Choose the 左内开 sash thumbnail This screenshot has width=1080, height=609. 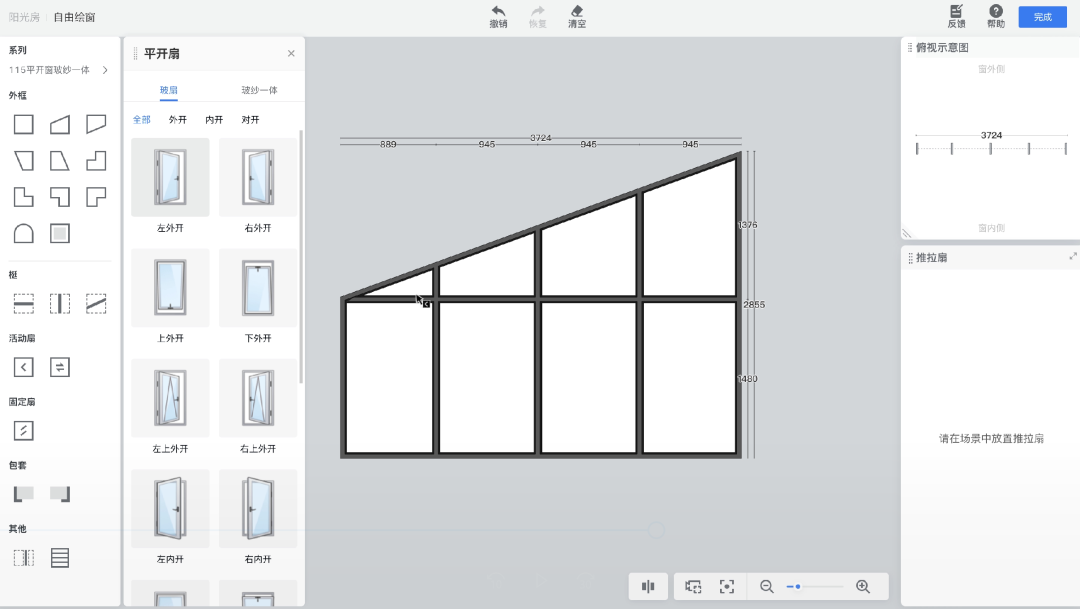tap(170, 508)
